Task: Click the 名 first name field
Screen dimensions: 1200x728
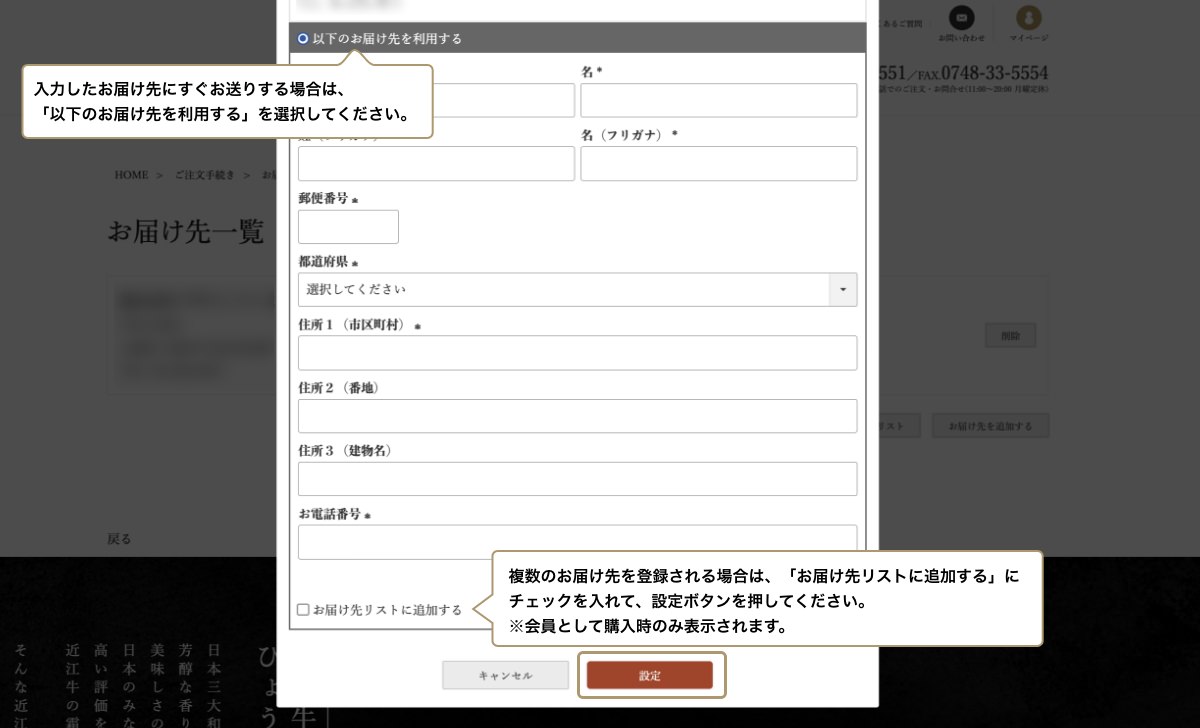Action: coord(718,100)
